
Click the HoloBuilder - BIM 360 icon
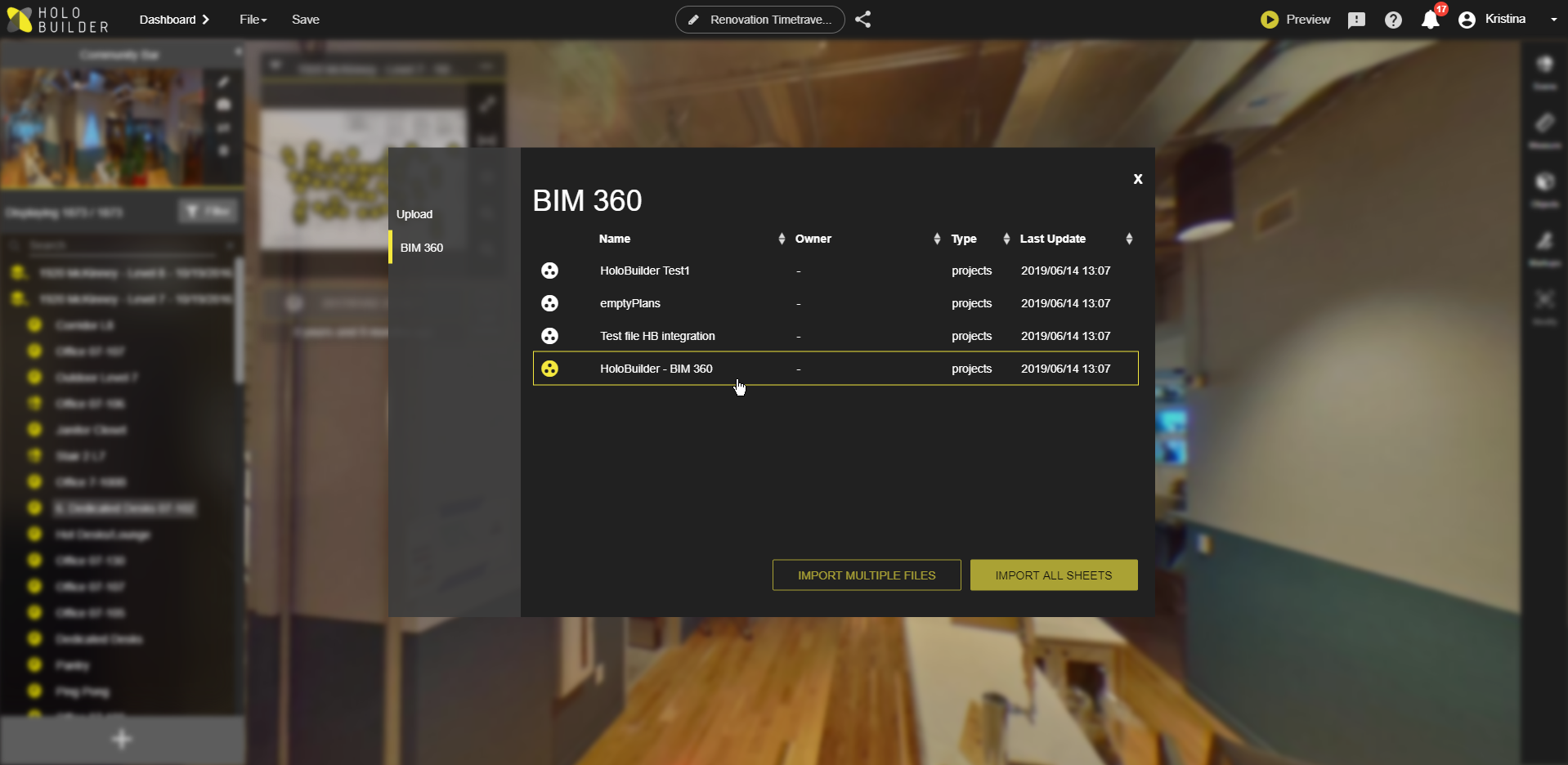(x=549, y=369)
